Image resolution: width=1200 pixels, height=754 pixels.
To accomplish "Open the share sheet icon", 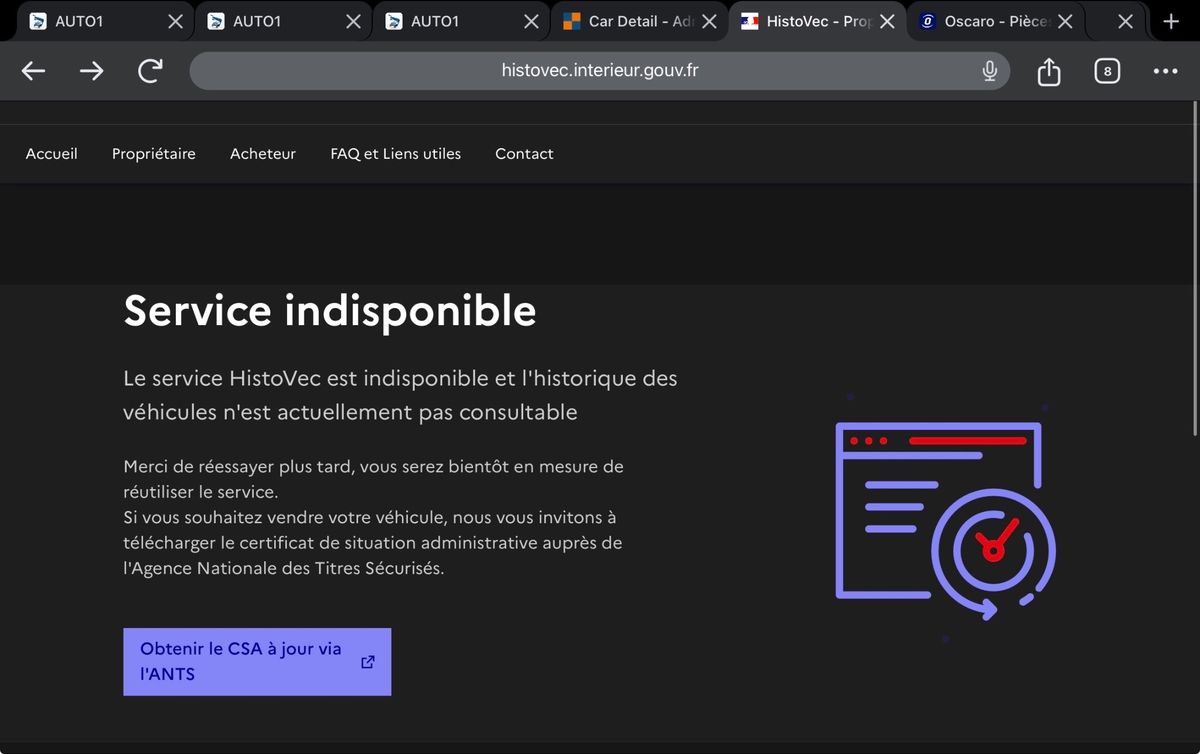I will pos(1048,71).
